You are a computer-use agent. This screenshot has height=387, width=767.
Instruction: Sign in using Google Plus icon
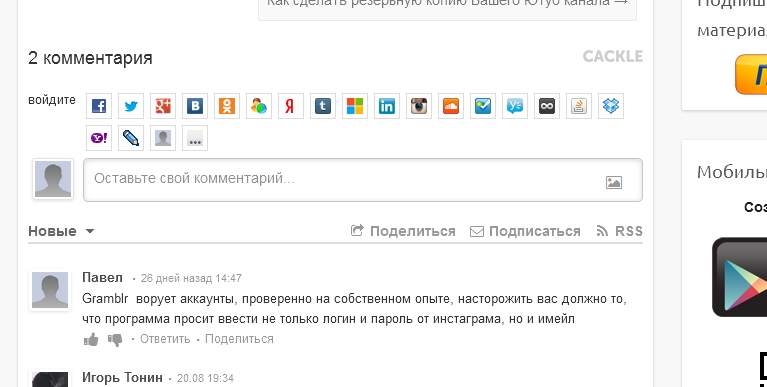[x=163, y=106]
